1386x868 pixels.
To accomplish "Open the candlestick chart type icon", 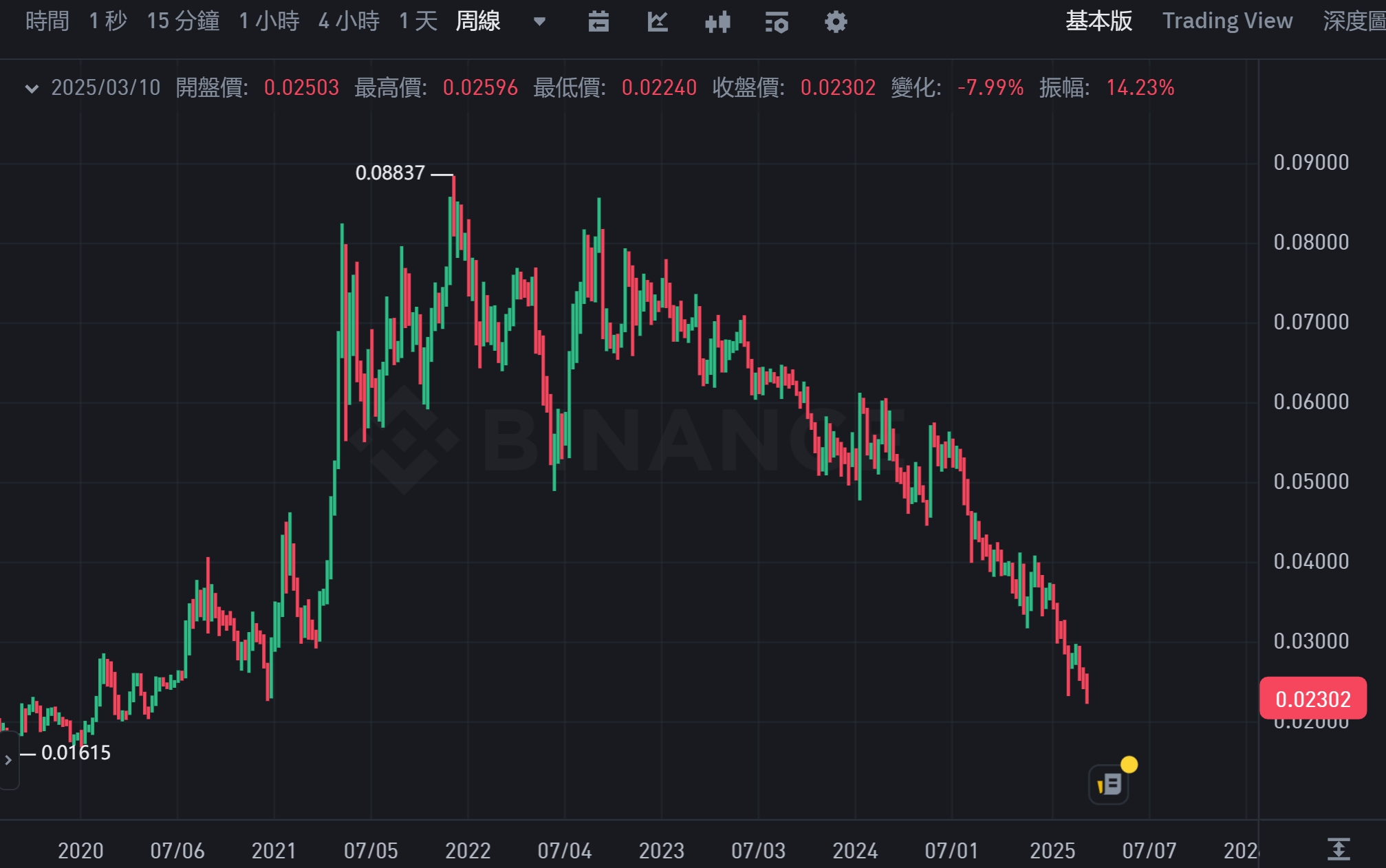I will (717, 22).
